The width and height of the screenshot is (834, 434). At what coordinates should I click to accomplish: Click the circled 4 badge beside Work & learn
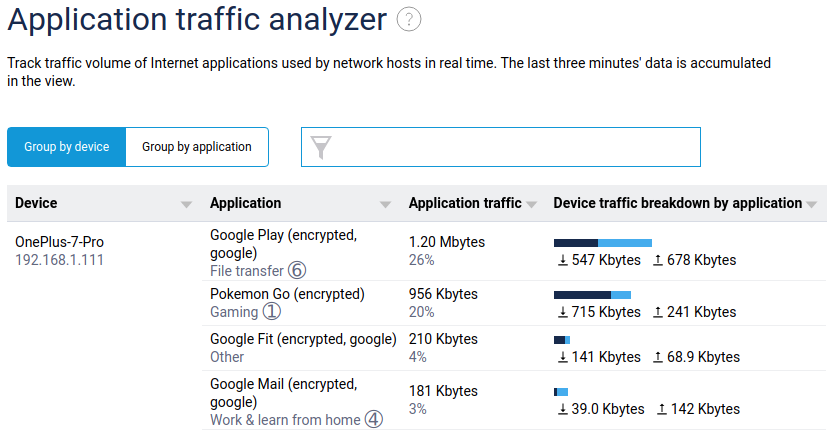[373, 420]
